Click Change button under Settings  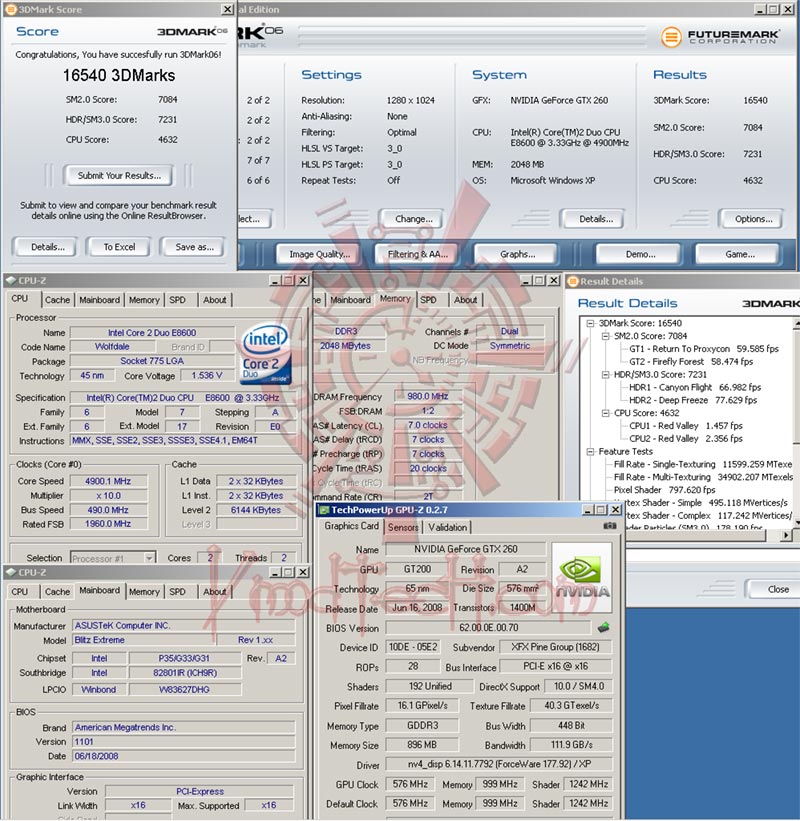[412, 219]
